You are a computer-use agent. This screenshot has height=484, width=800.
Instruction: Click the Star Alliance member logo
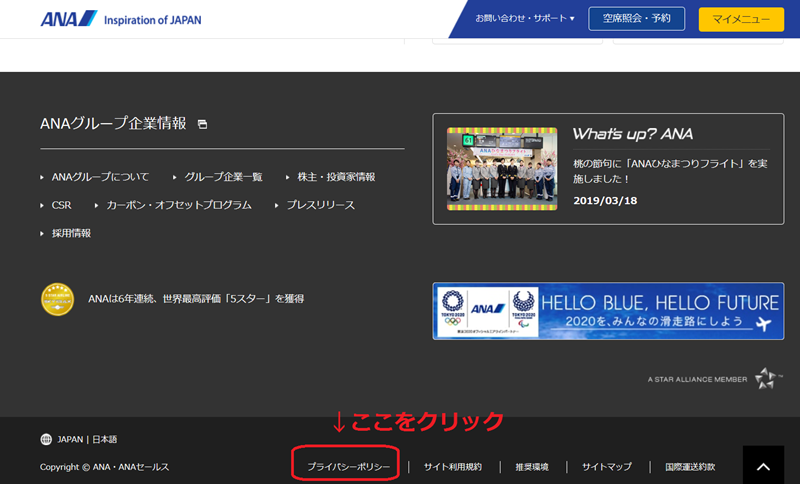tap(715, 378)
